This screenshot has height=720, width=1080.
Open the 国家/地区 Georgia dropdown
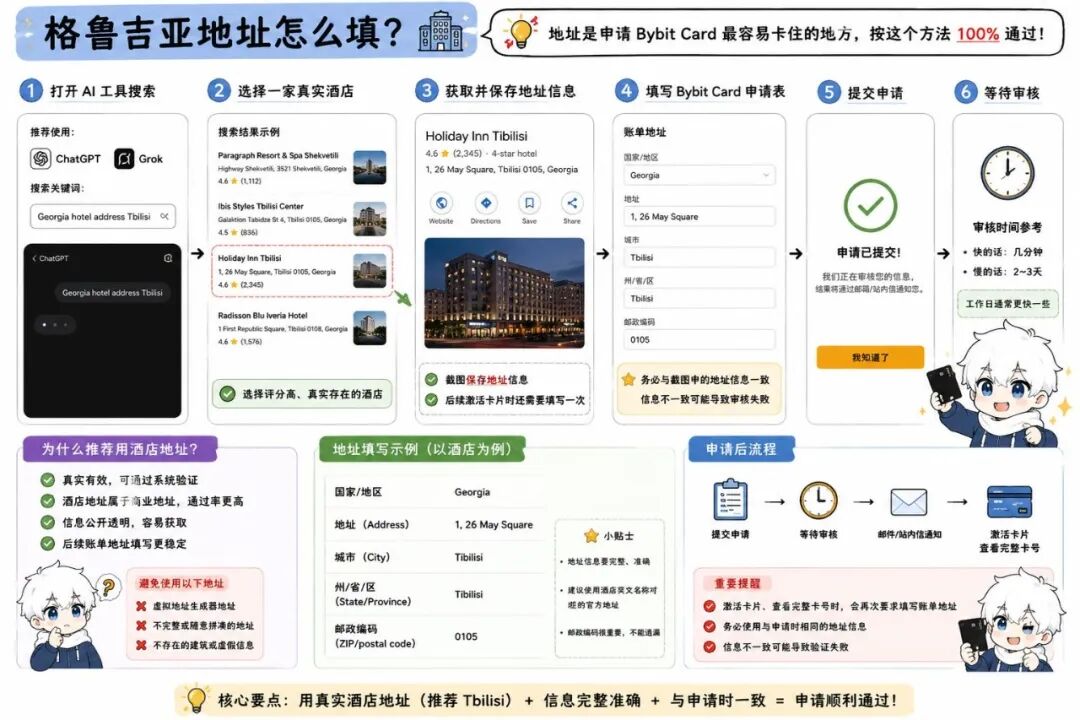(699, 175)
